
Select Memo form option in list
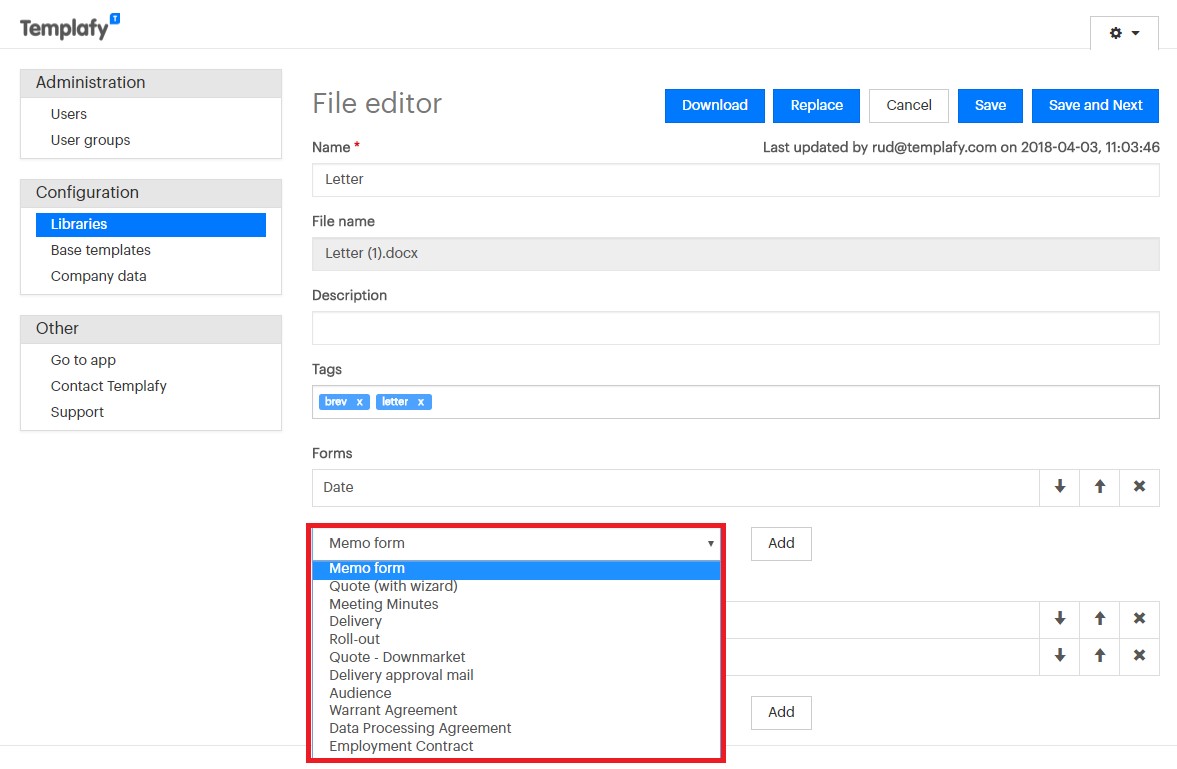pyautogui.click(x=516, y=568)
